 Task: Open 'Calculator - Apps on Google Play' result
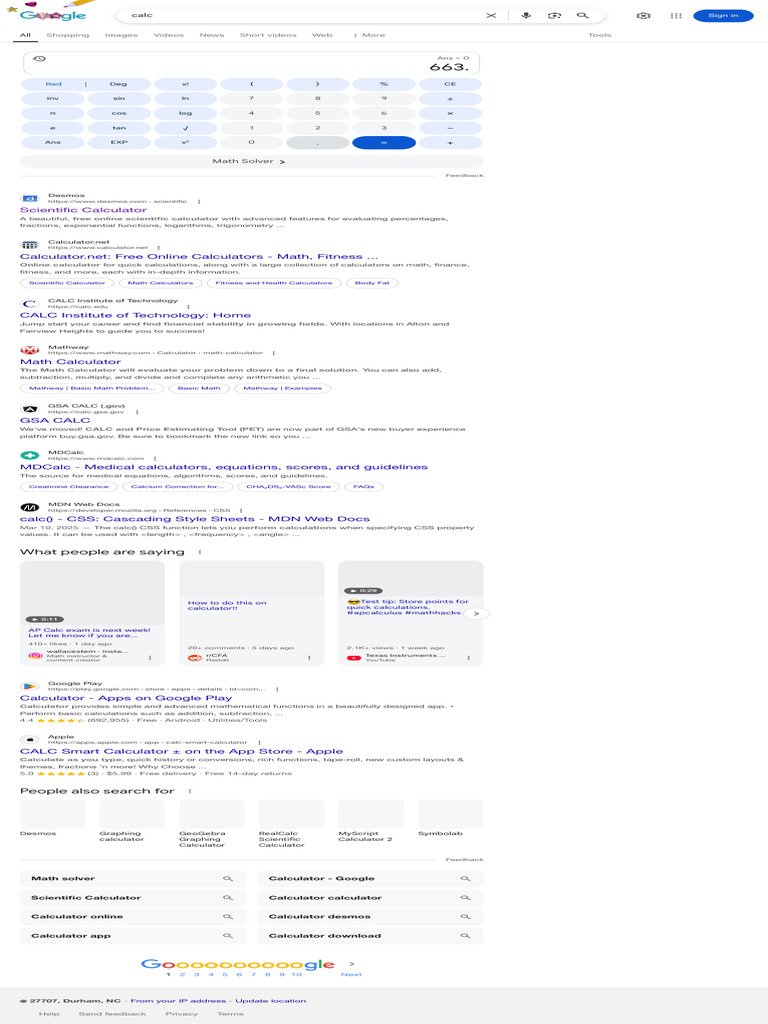click(126, 698)
